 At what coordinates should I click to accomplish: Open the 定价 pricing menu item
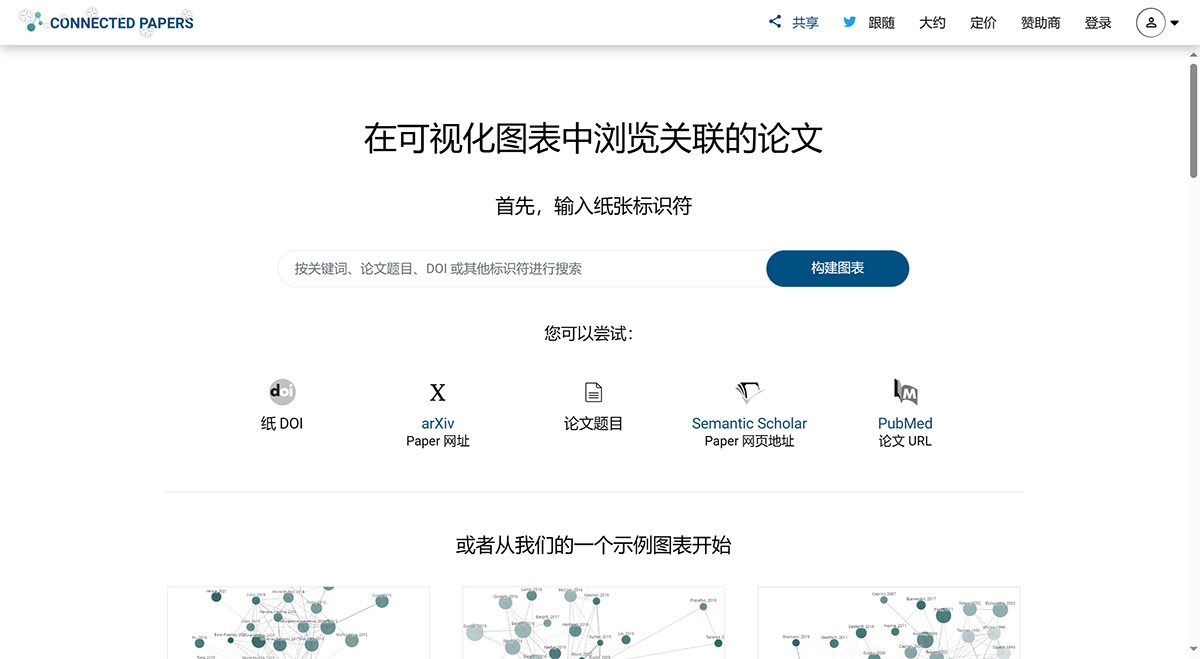[x=983, y=22]
